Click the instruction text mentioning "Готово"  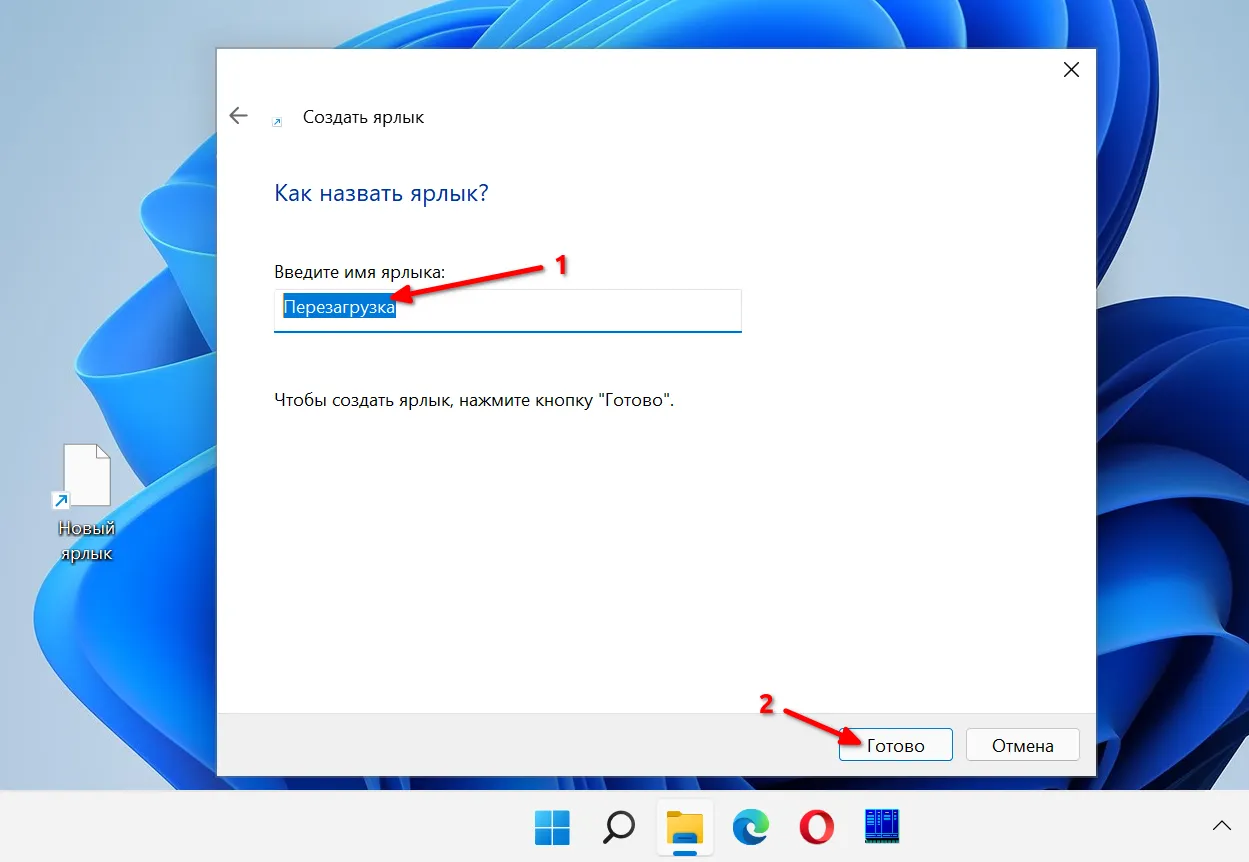pyautogui.click(x=474, y=401)
